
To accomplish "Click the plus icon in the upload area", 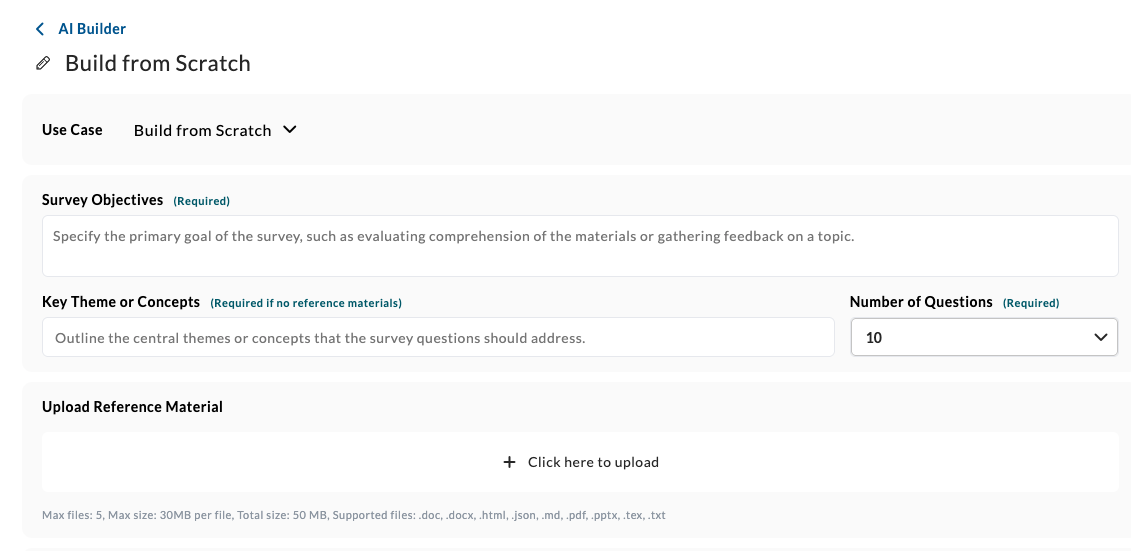I will coord(509,462).
